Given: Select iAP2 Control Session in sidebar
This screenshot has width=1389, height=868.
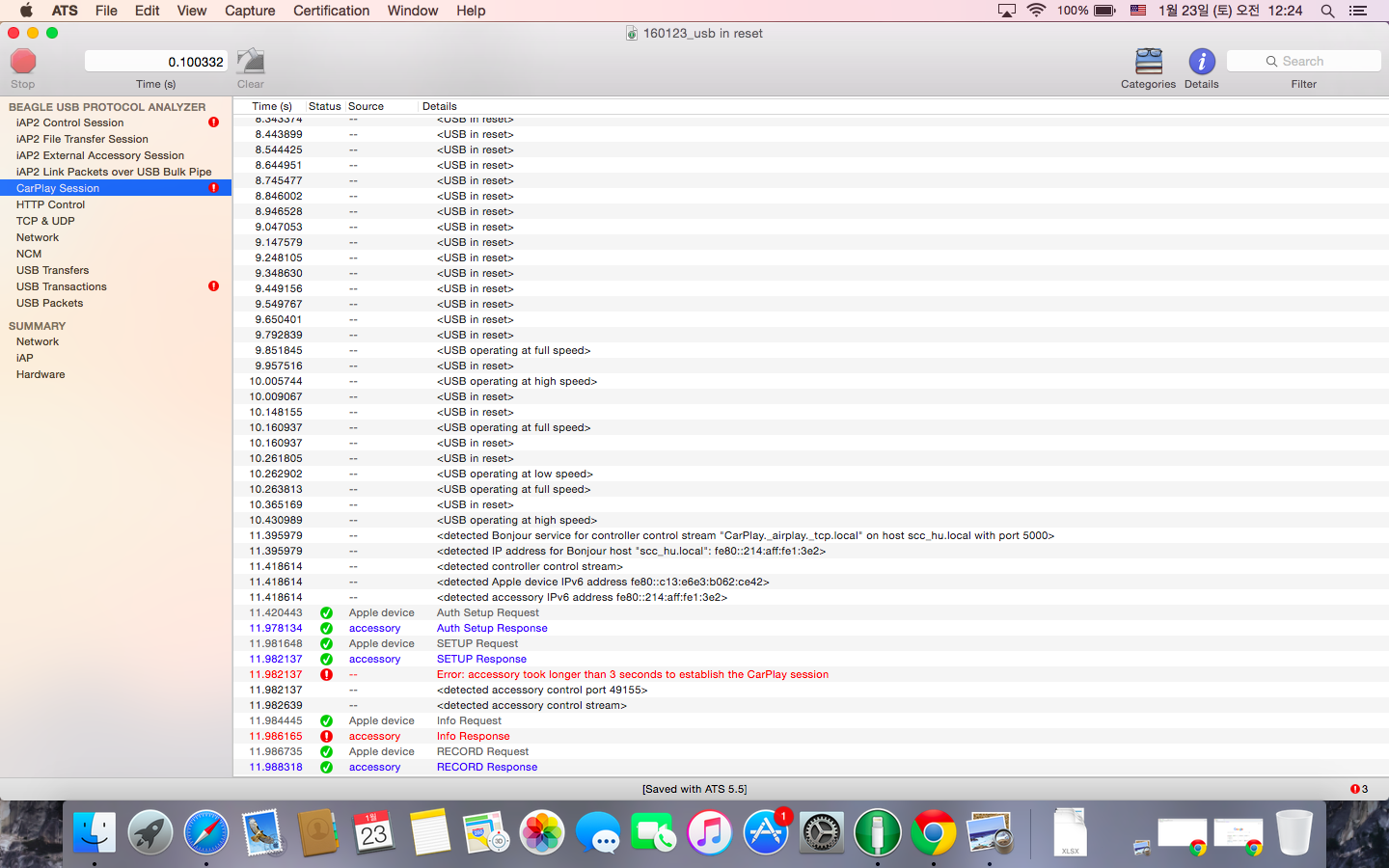Looking at the screenshot, I should click(116, 122).
